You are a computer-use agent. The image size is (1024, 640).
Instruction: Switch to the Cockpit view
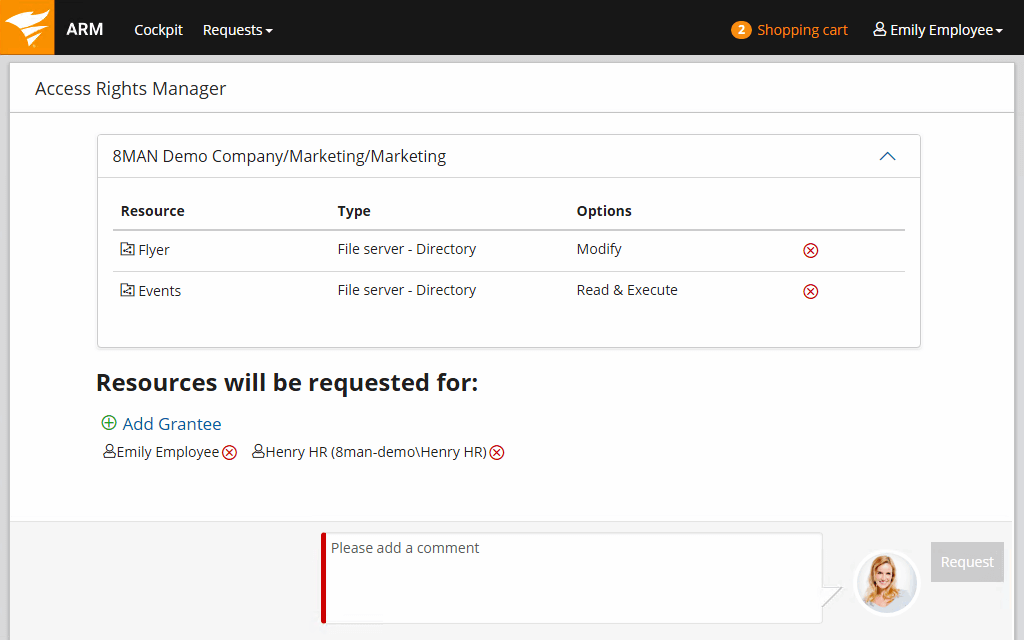[158, 30]
